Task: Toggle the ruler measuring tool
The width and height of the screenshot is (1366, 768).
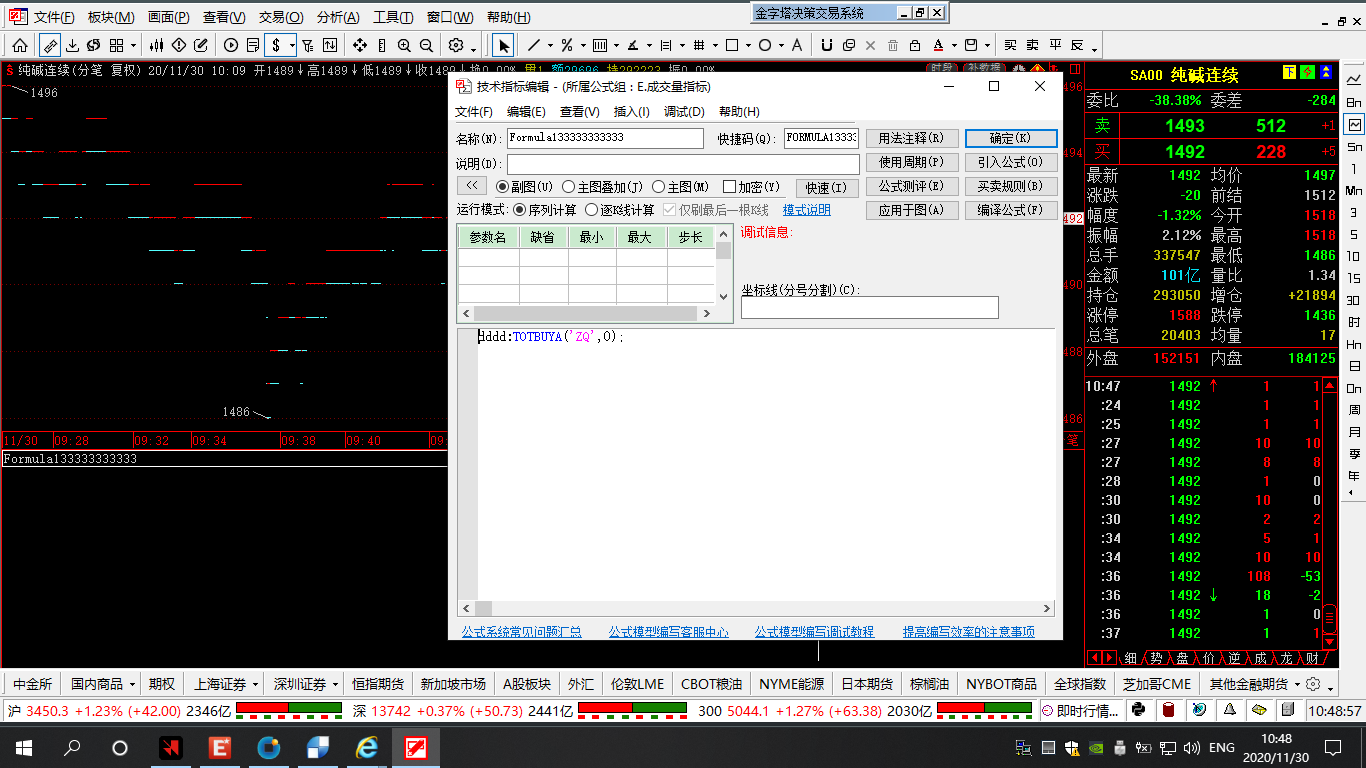Action: (x=49, y=45)
